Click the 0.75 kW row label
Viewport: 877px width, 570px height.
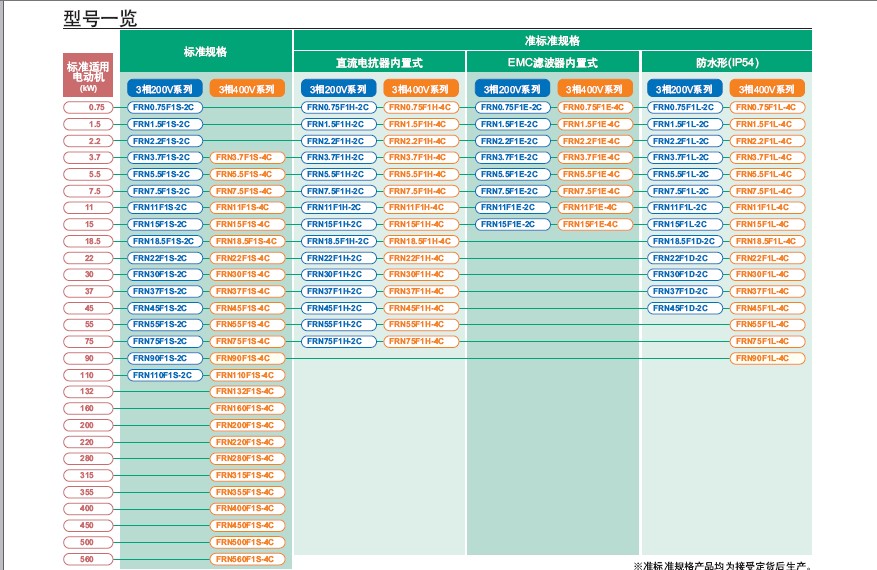pos(88,107)
